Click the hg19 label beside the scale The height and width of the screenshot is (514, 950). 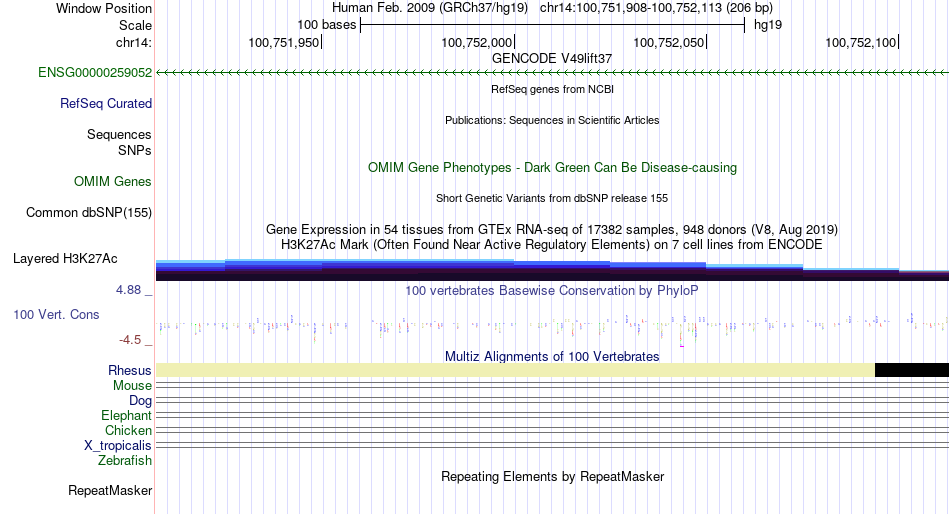[x=768, y=25]
